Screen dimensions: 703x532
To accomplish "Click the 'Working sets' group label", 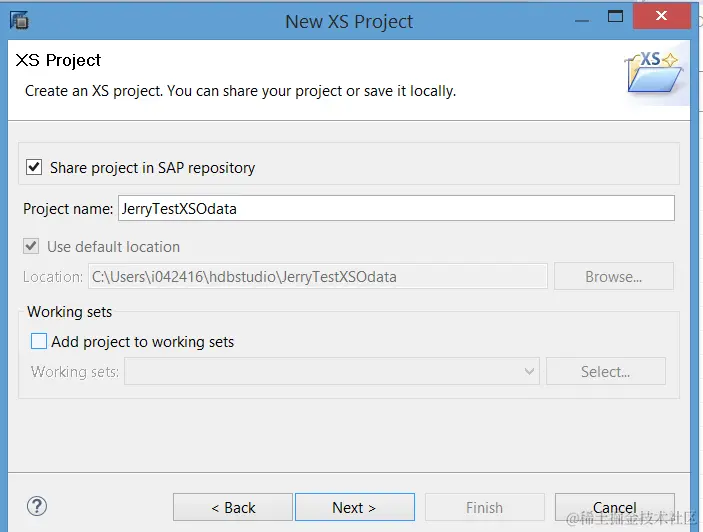I will pos(69,311).
